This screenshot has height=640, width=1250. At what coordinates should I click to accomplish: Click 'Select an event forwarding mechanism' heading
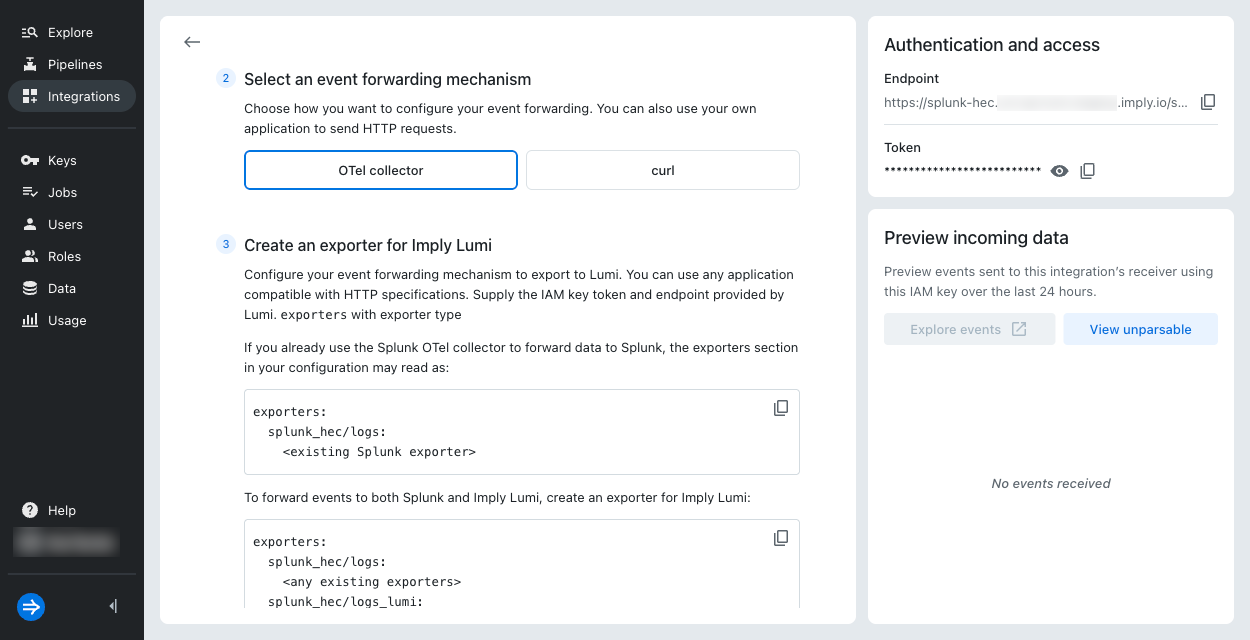pyautogui.click(x=388, y=79)
